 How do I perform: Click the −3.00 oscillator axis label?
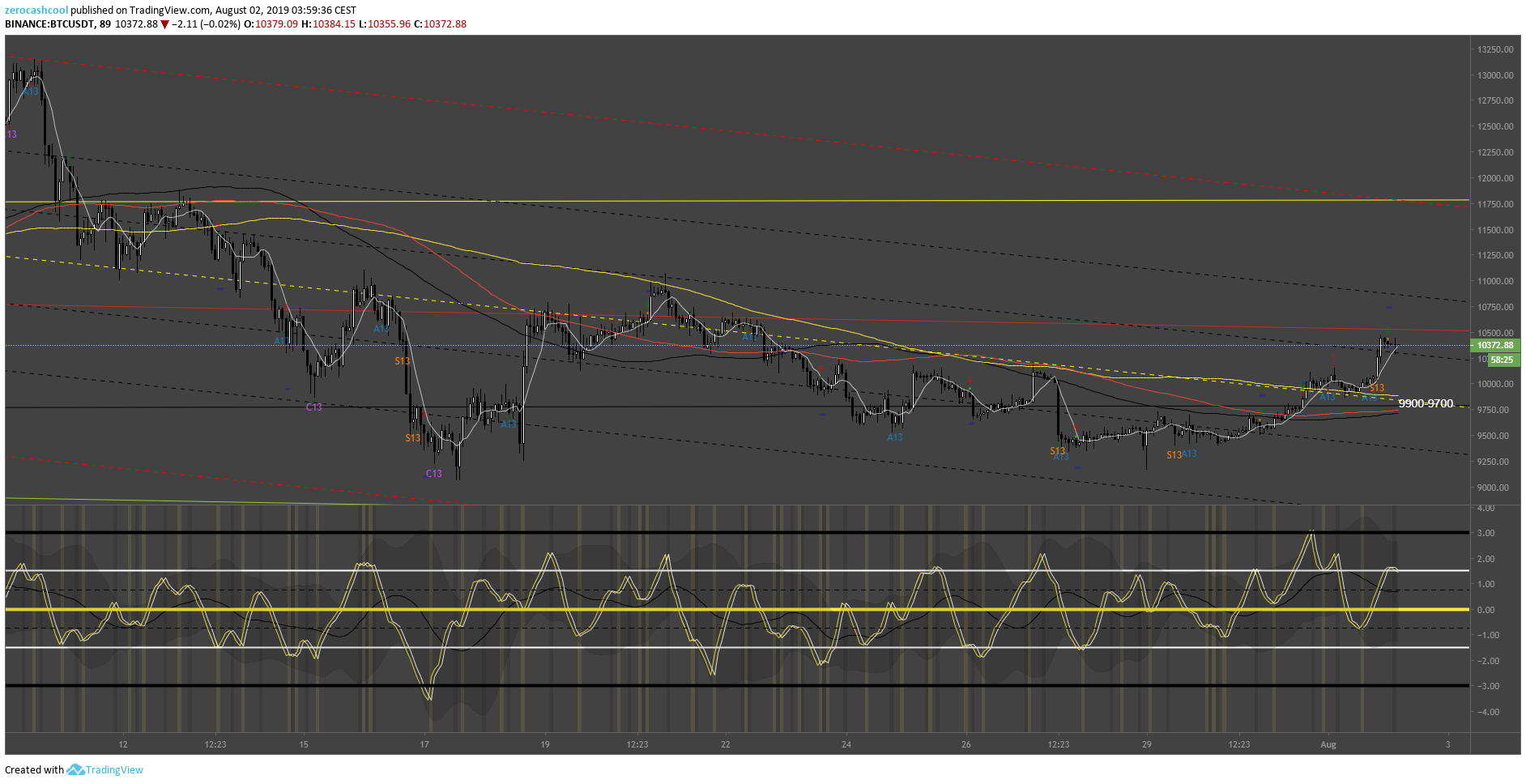pyautogui.click(x=1488, y=686)
